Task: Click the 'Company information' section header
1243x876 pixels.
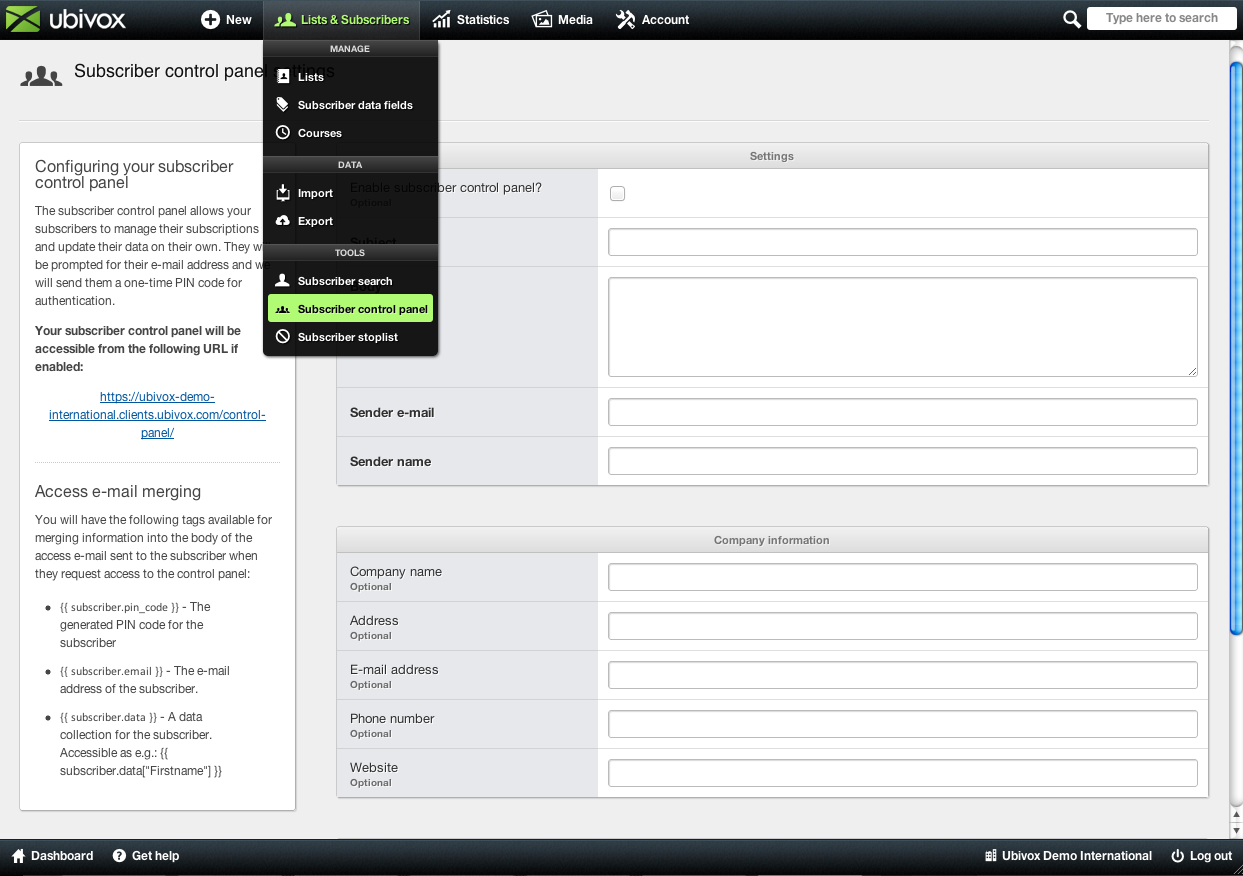Action: point(772,540)
